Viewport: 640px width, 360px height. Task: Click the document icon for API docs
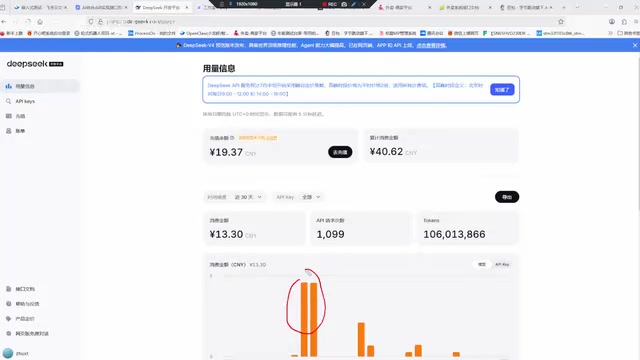(9, 289)
